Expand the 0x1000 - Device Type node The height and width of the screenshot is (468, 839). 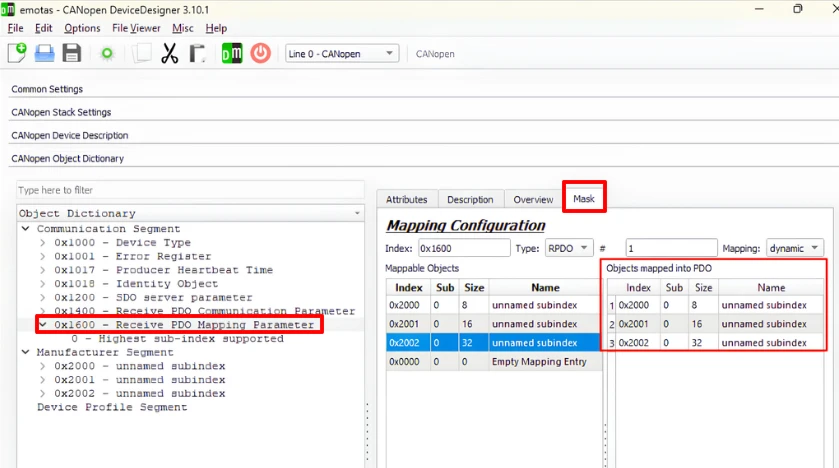point(43,243)
